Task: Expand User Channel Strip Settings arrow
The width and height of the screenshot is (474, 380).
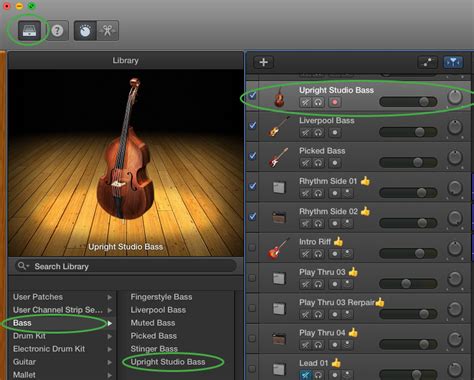Action: point(110,310)
